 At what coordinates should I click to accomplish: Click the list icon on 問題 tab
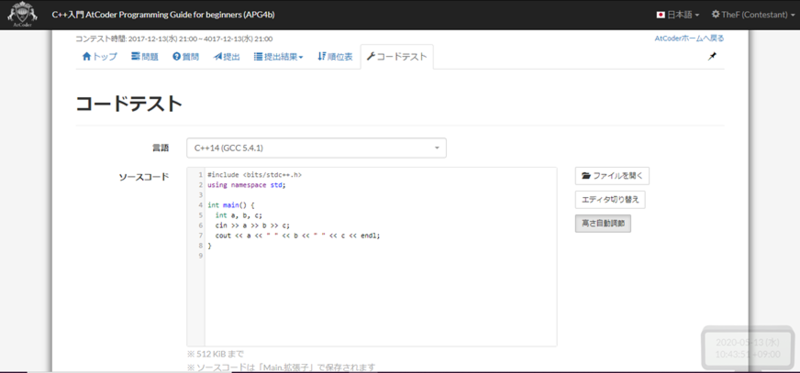[136, 57]
